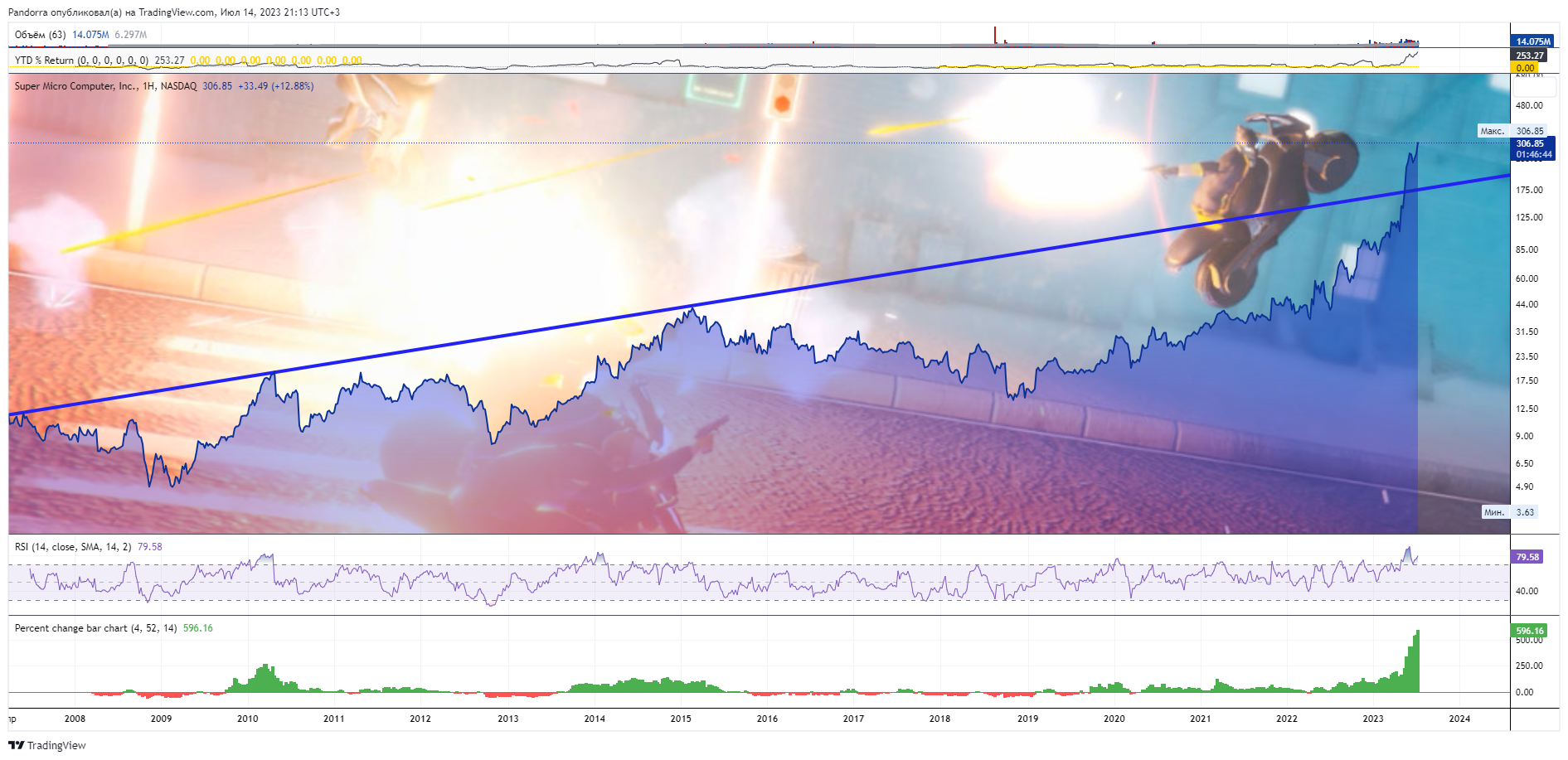Click the 60.00 price scale value
The image size is (1568, 760).
click(x=1527, y=278)
